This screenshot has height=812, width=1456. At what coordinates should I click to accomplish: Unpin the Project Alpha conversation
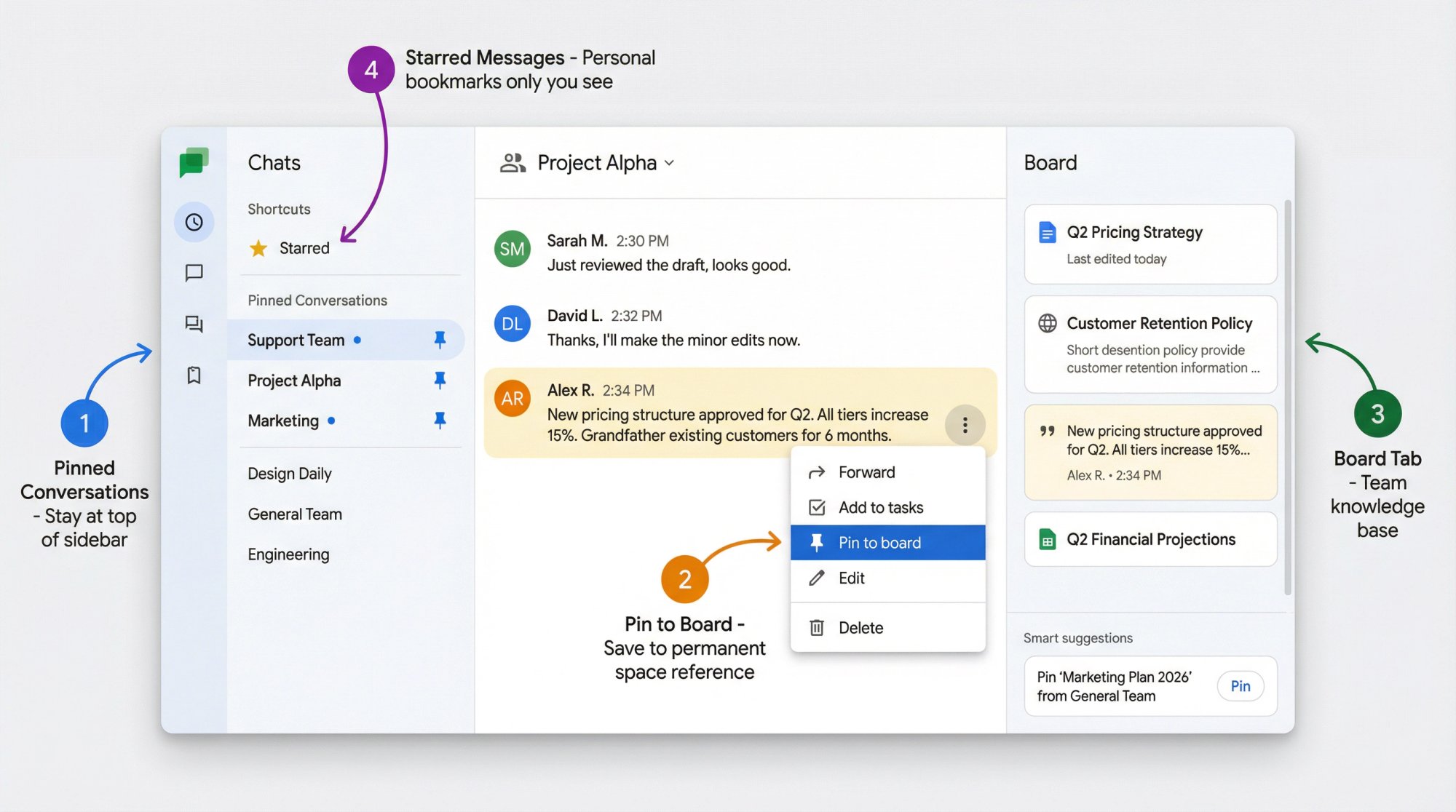(x=440, y=379)
